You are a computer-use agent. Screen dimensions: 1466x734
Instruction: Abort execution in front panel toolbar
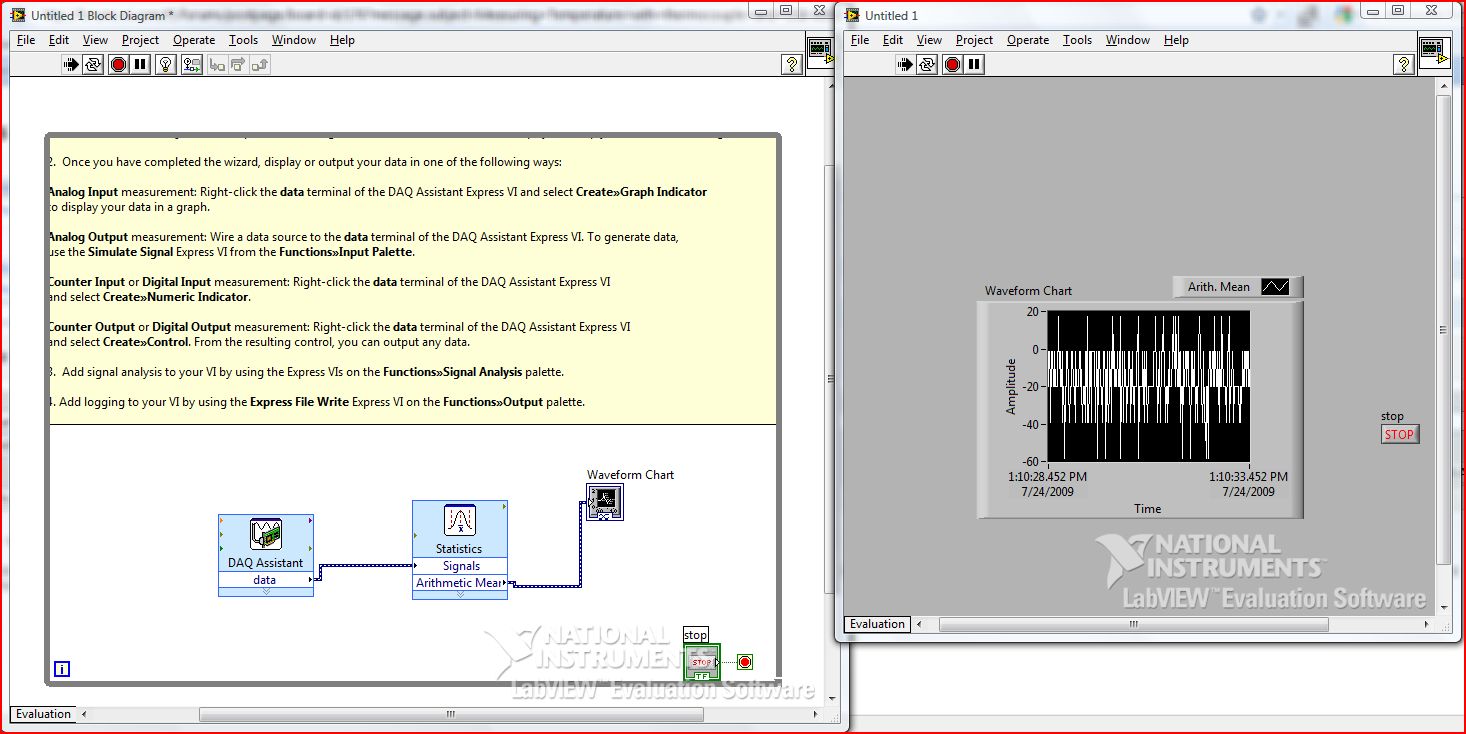953,65
